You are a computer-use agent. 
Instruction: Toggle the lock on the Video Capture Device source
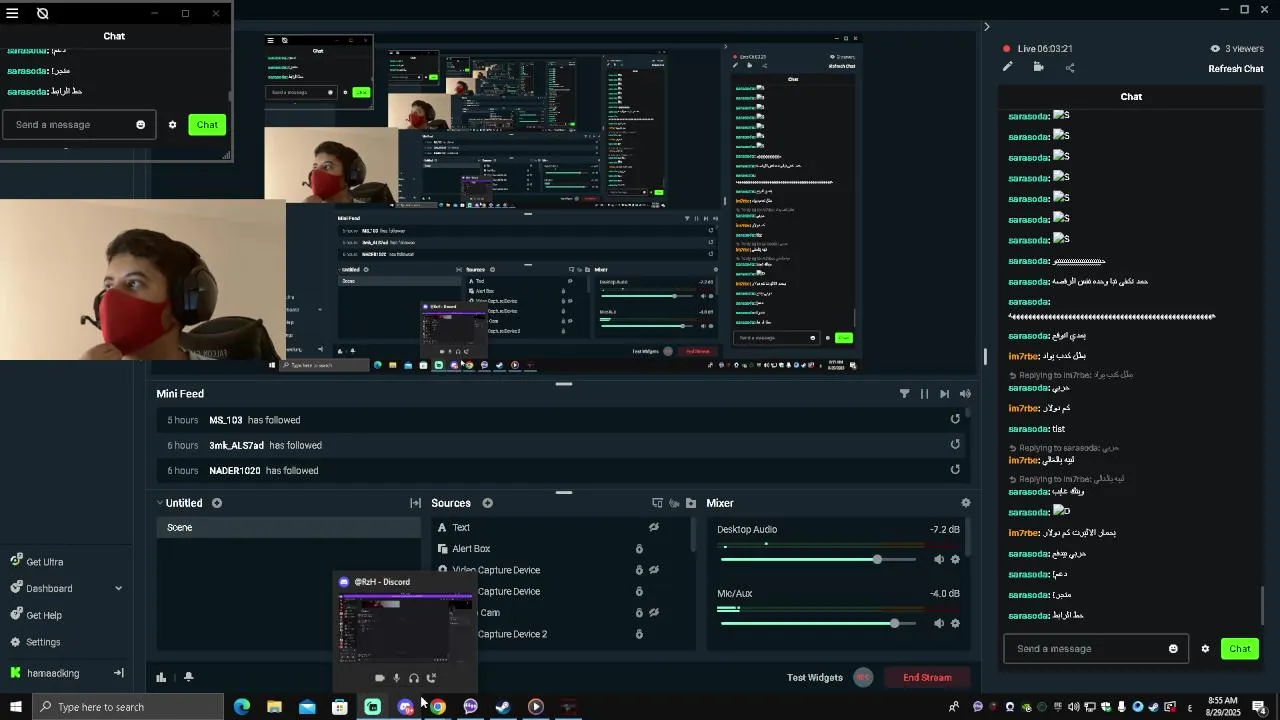pos(639,570)
